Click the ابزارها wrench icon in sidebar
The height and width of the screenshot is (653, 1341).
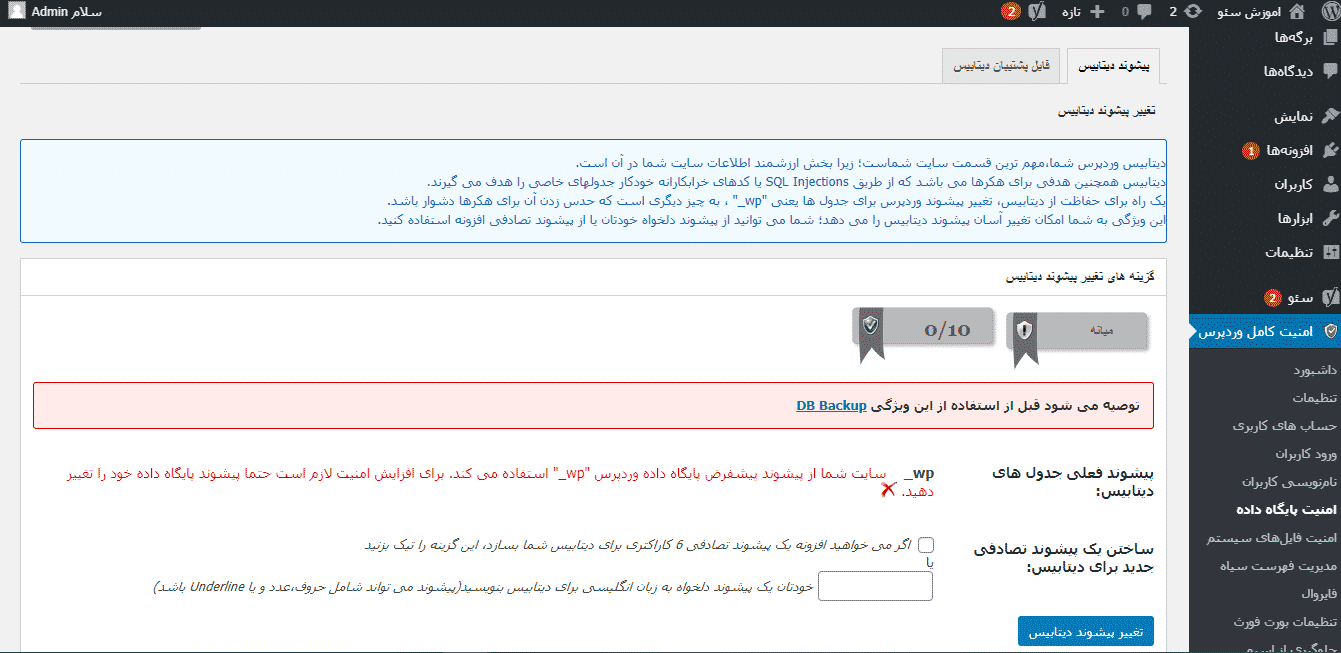tap(1330, 218)
